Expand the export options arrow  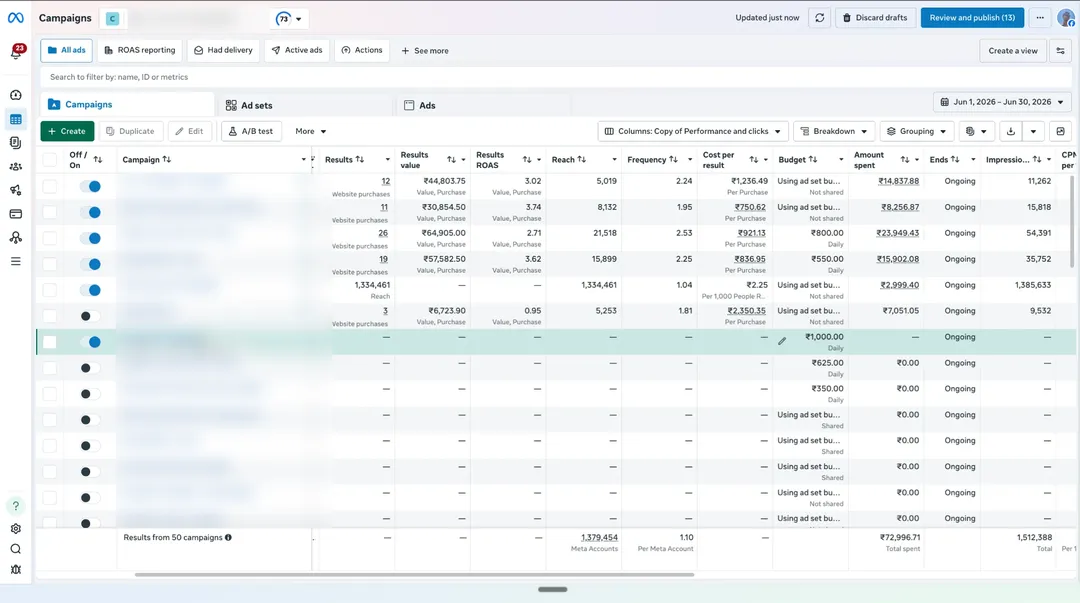click(1033, 132)
